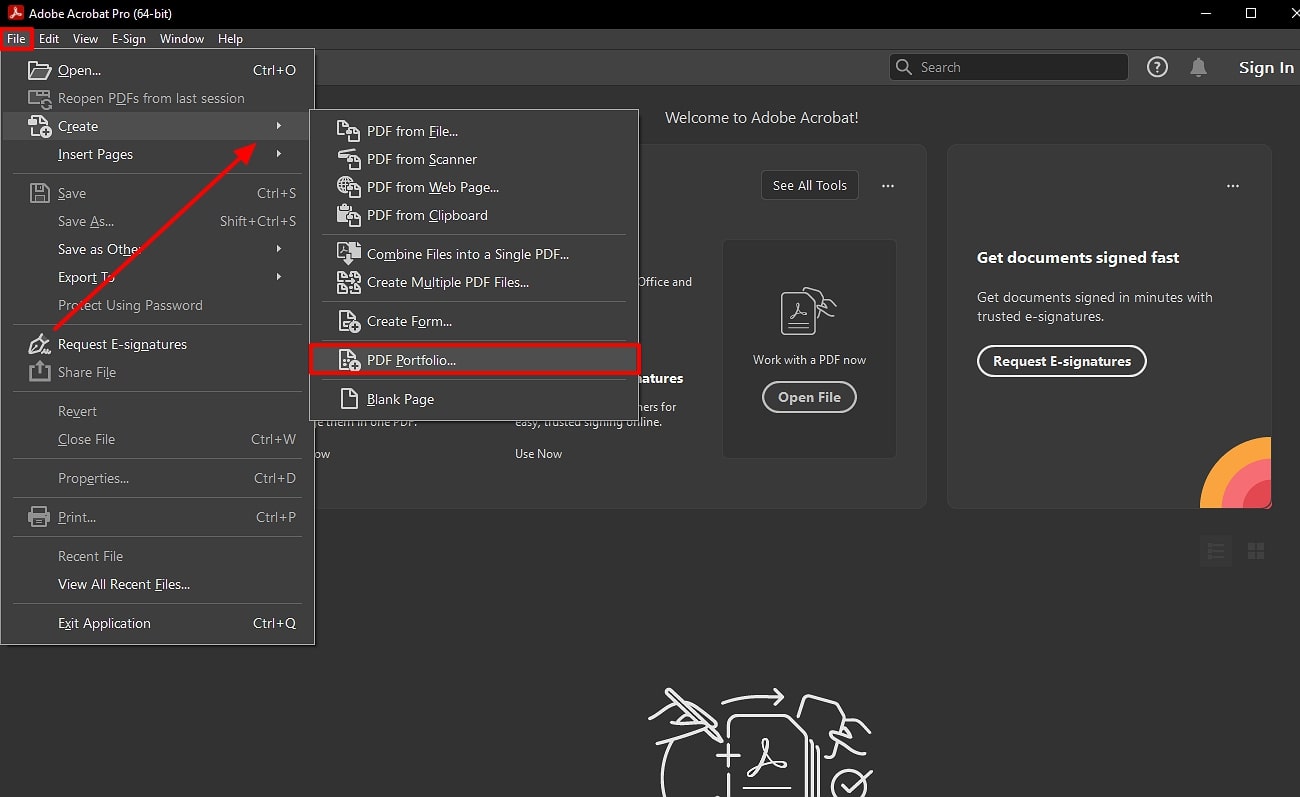The image size is (1300, 797).
Task: Expand the Create submenu arrow
Action: (279, 126)
